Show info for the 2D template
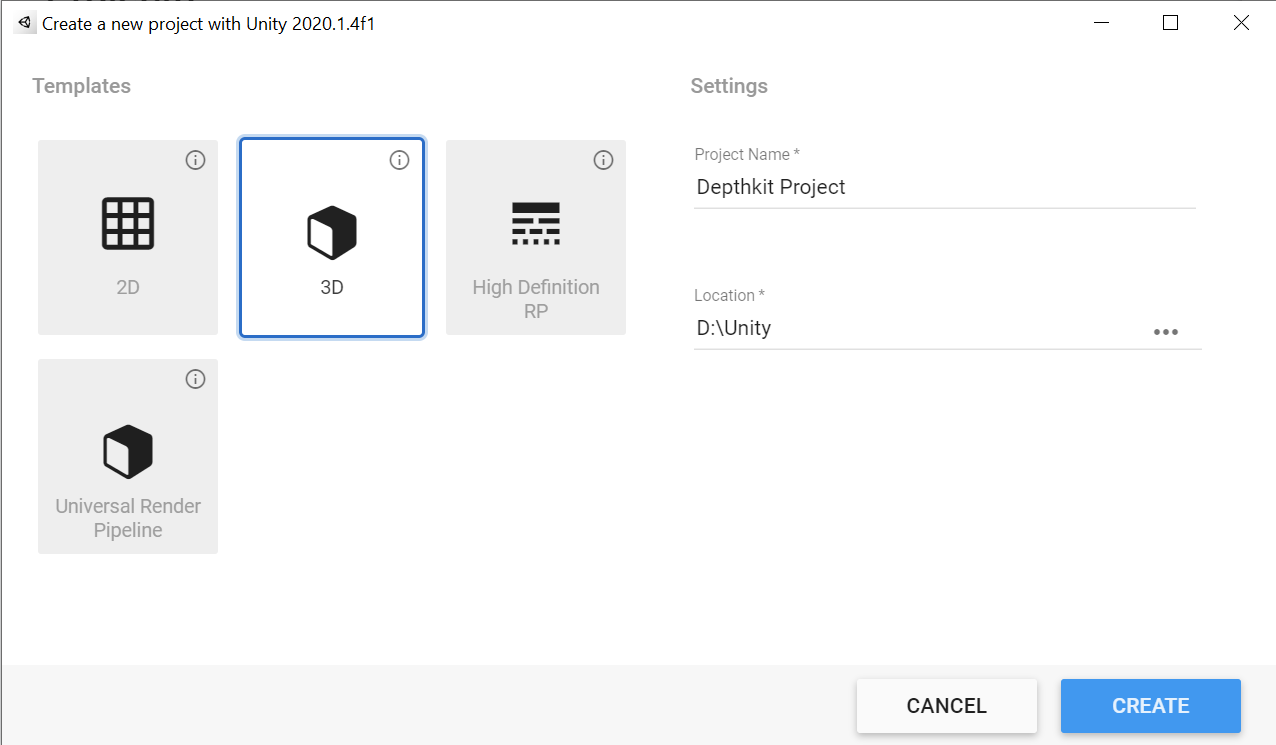The height and width of the screenshot is (745, 1276). [196, 160]
